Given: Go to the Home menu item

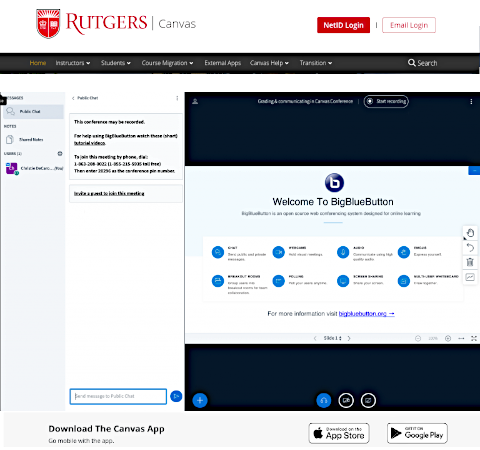Looking at the screenshot, I should [x=38, y=63].
